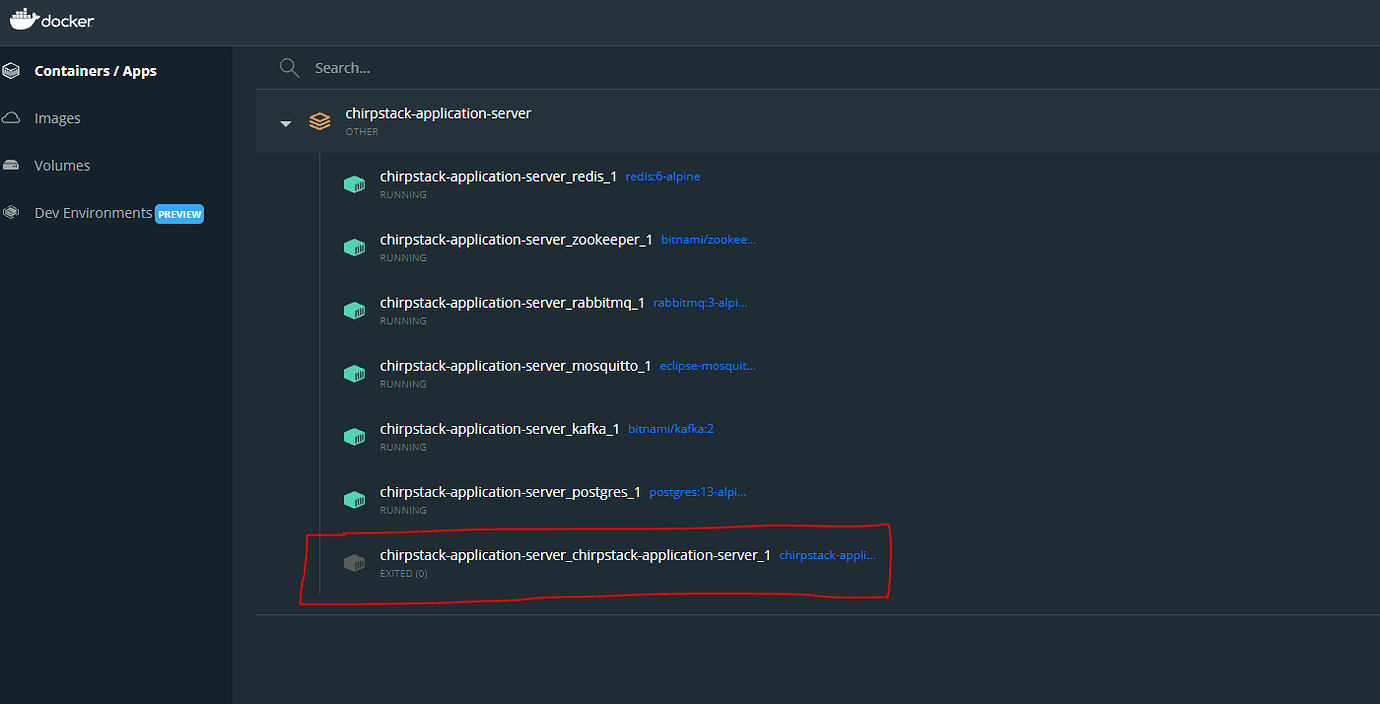Click the zookeeper_1 container icon

coord(354,247)
